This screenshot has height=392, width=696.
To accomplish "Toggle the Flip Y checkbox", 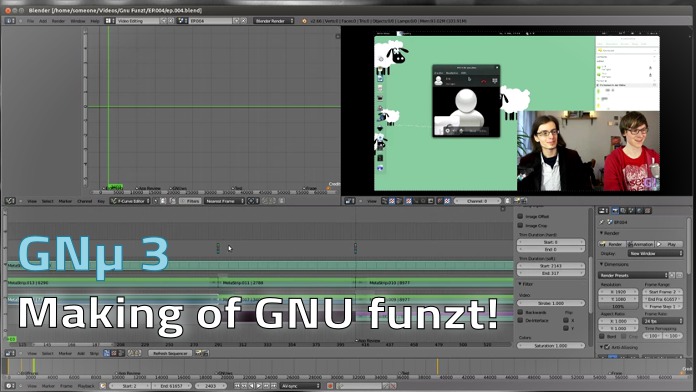I will (x=566, y=328).
